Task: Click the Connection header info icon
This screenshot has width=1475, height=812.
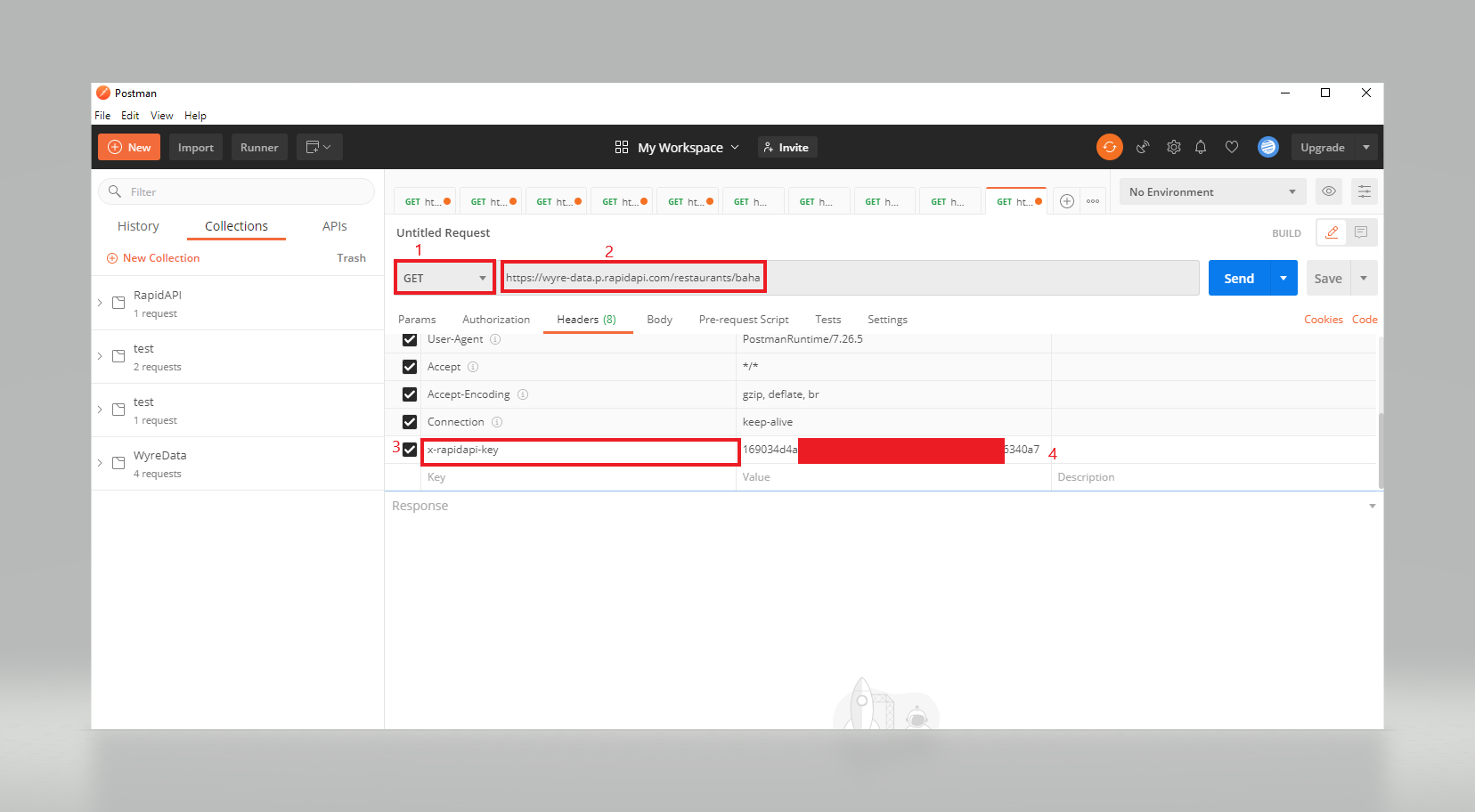Action: [x=497, y=422]
